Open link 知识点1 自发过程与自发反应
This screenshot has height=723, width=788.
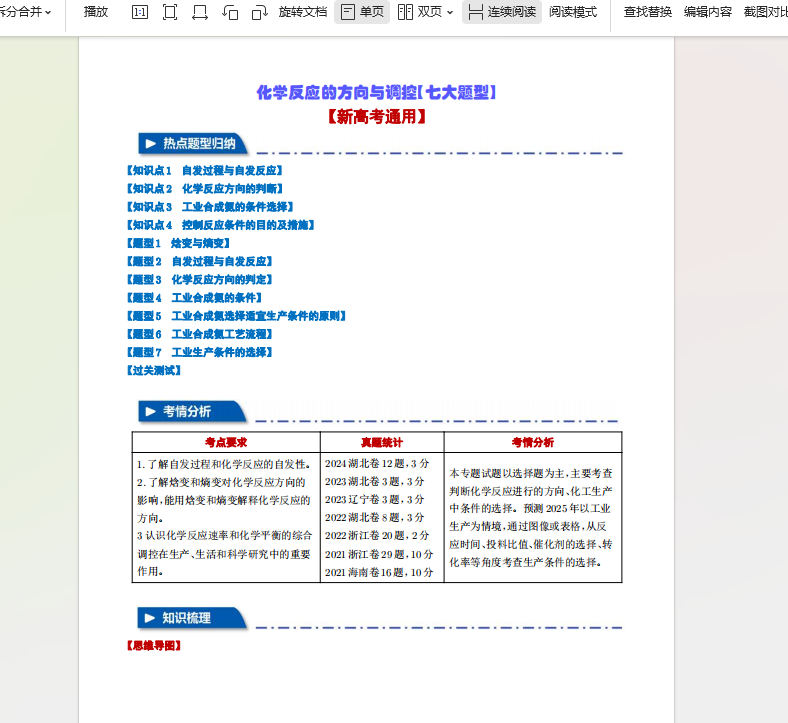205,171
